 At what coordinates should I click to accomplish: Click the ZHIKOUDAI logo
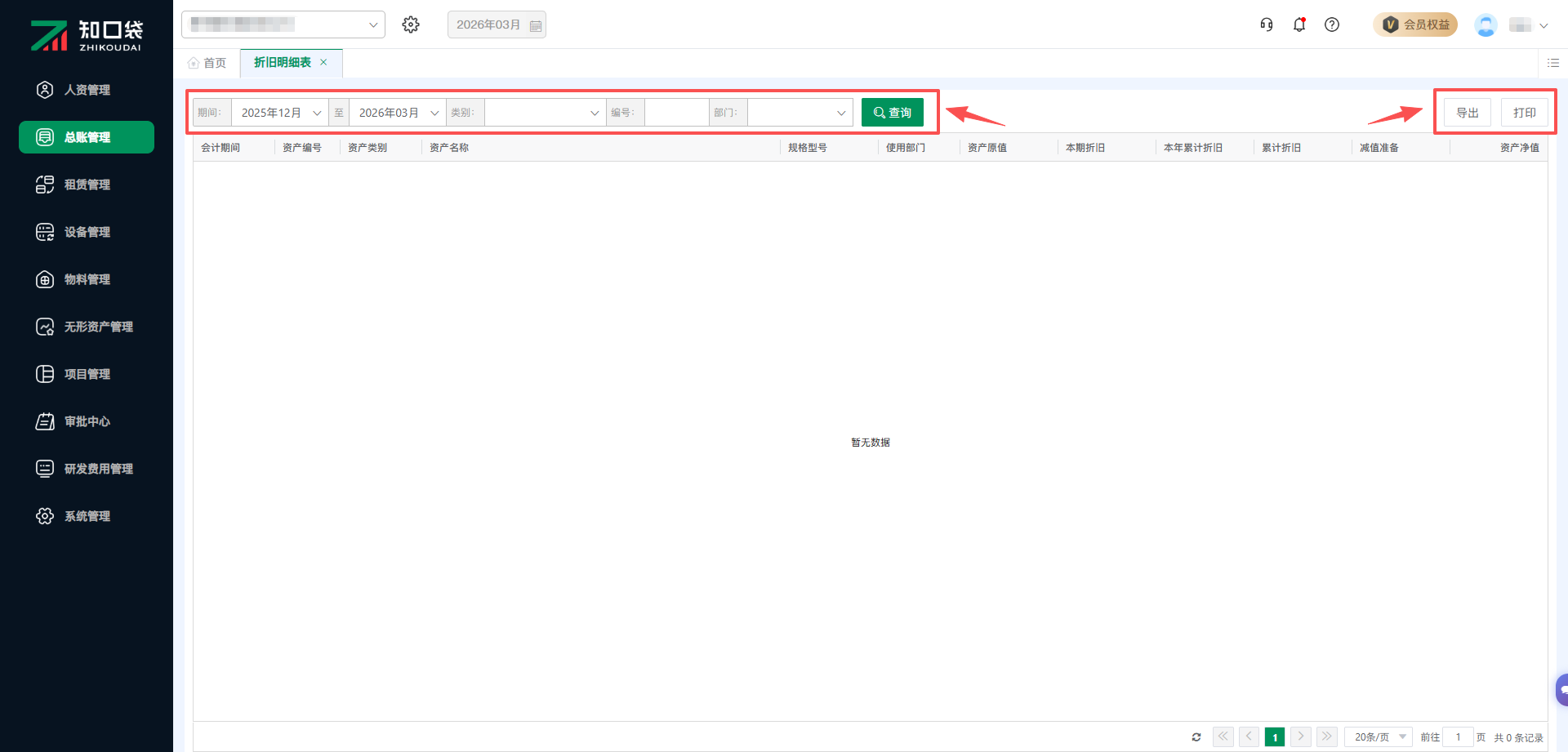tap(87, 35)
